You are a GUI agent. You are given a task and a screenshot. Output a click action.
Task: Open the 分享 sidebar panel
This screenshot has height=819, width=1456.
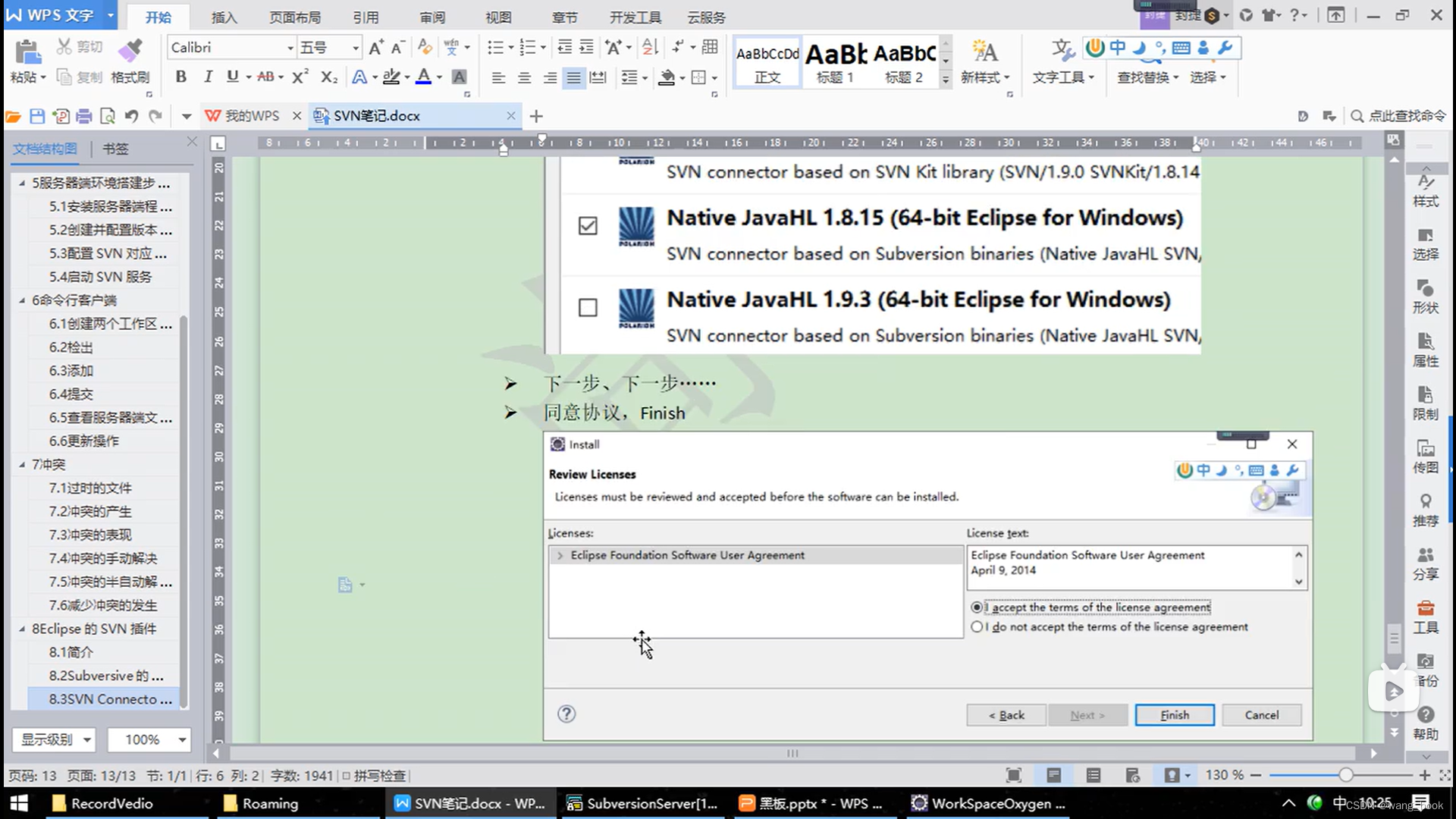(x=1426, y=563)
